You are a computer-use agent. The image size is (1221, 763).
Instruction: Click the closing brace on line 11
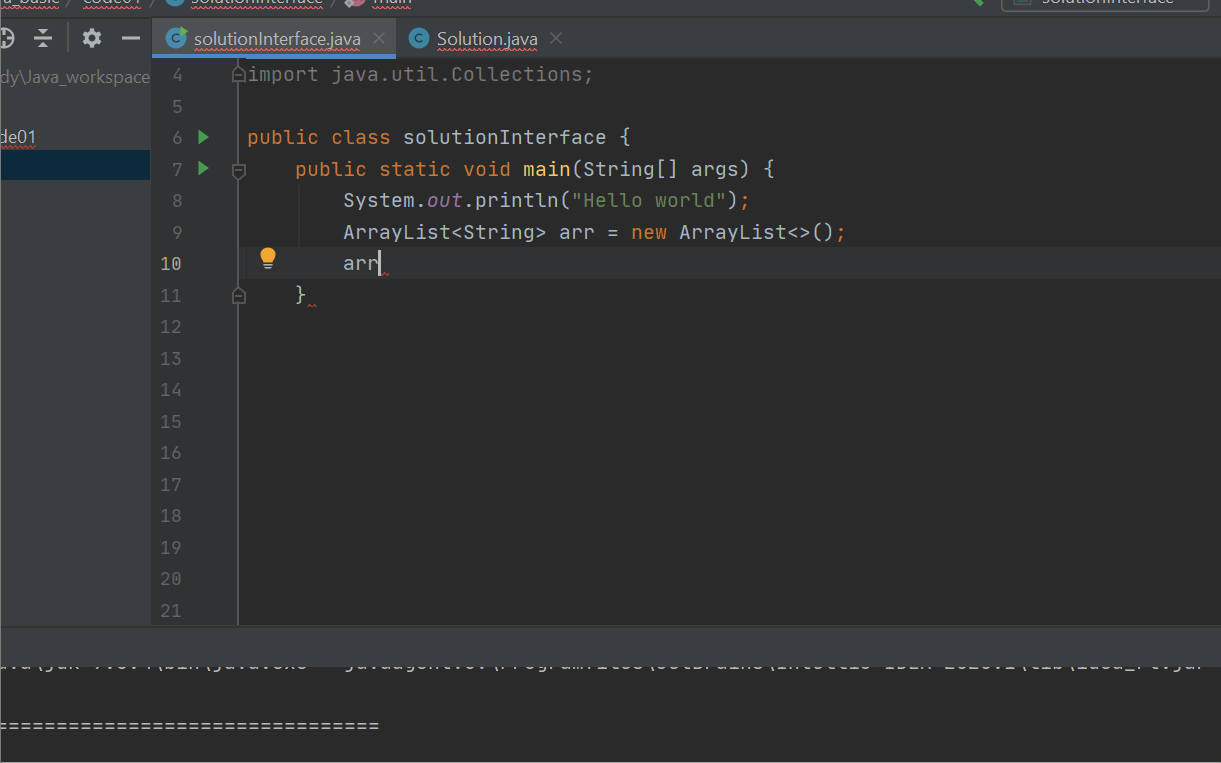click(300, 295)
